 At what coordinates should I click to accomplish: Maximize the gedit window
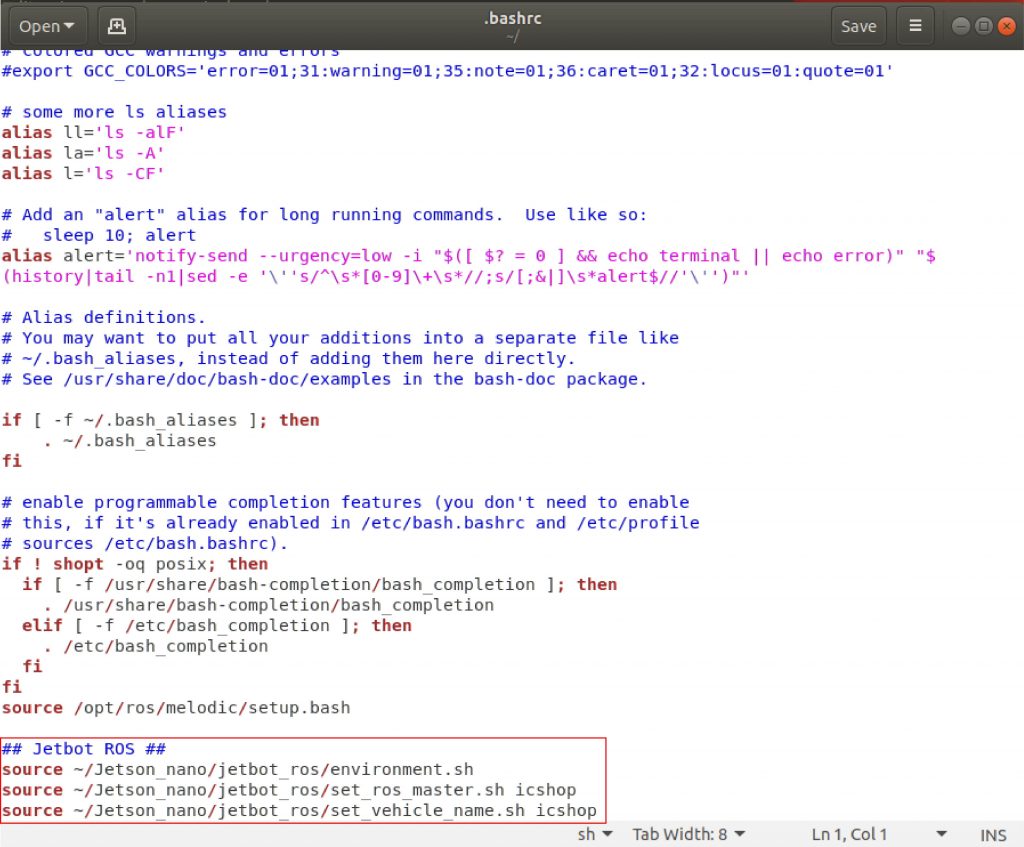coord(984,26)
